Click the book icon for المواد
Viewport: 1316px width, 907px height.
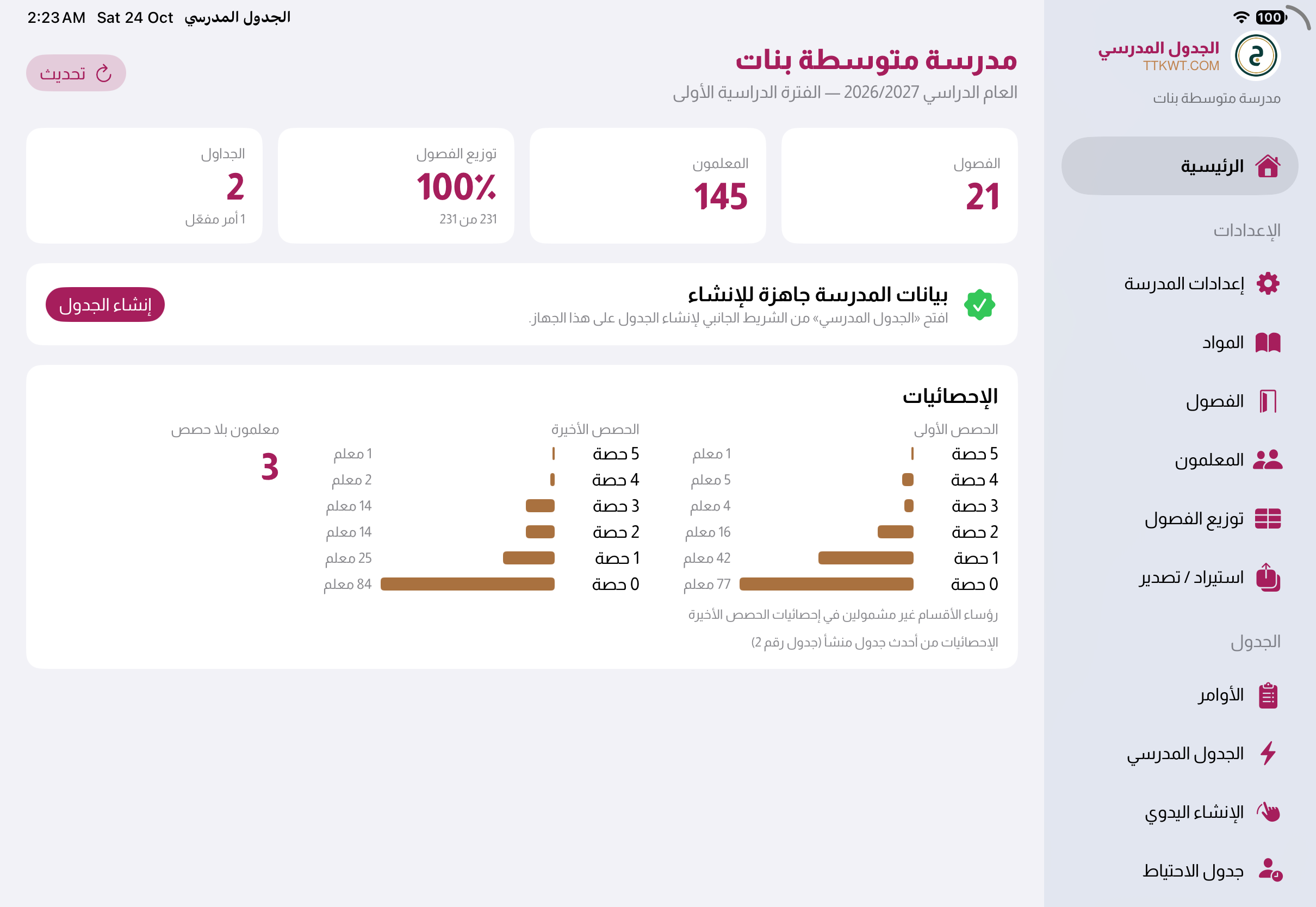pyautogui.click(x=1268, y=343)
